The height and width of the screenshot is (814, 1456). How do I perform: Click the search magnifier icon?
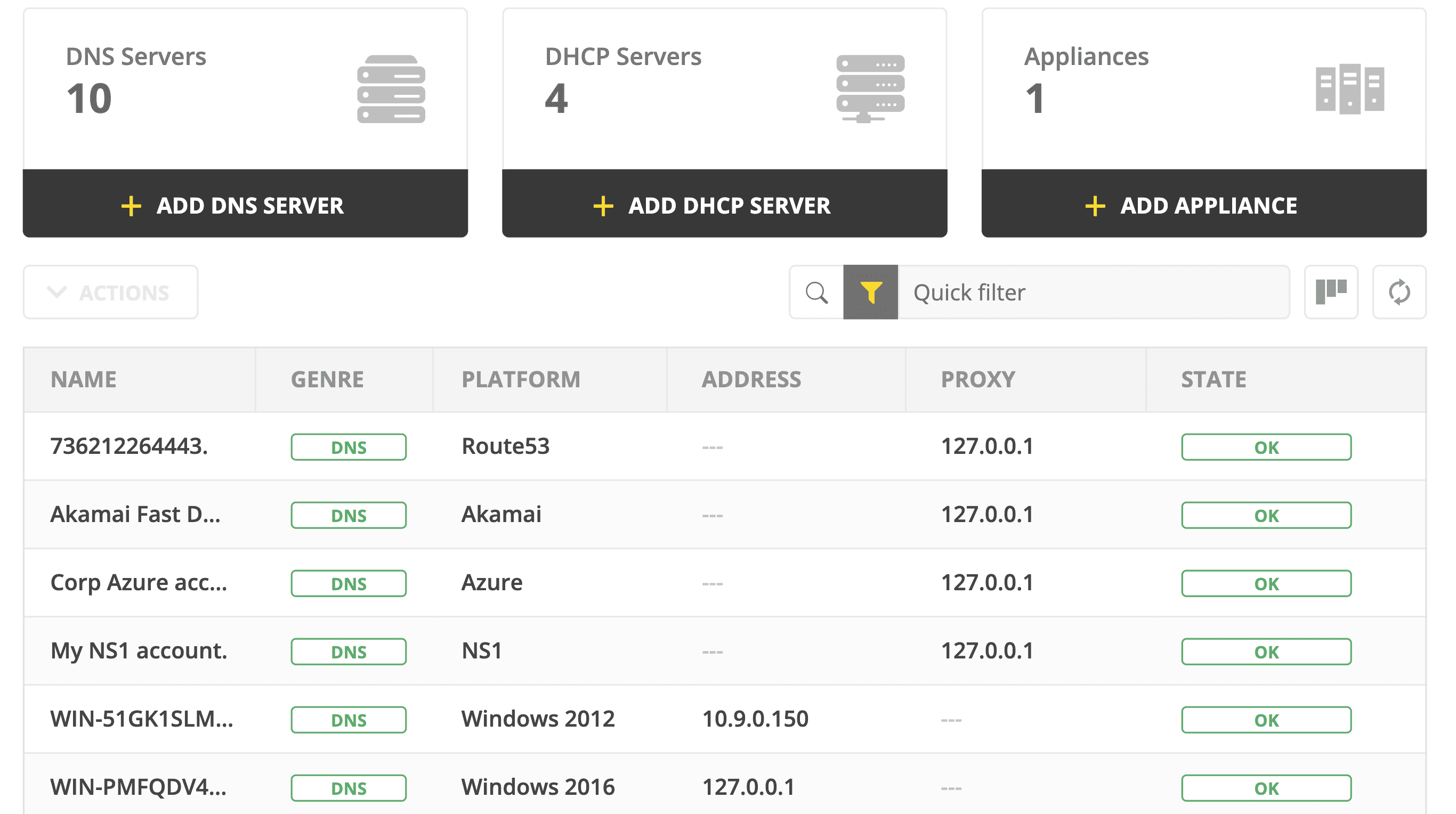(816, 292)
